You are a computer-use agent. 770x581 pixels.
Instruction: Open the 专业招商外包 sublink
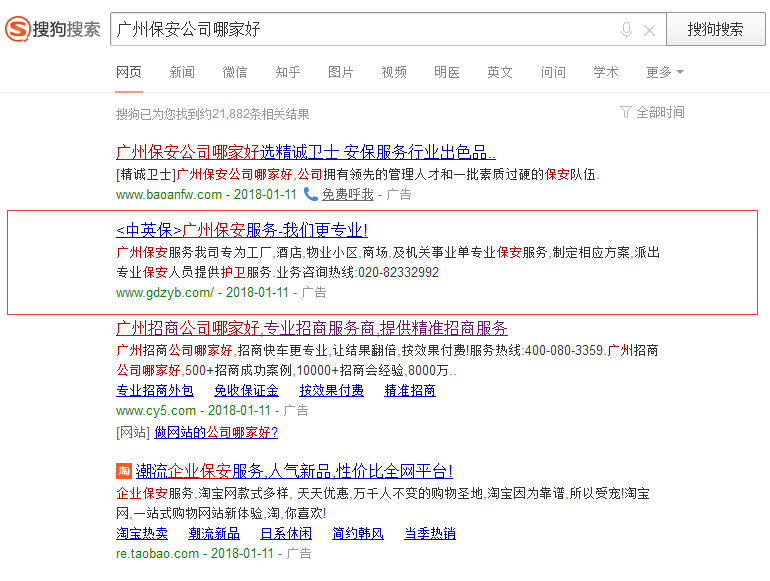click(155, 390)
